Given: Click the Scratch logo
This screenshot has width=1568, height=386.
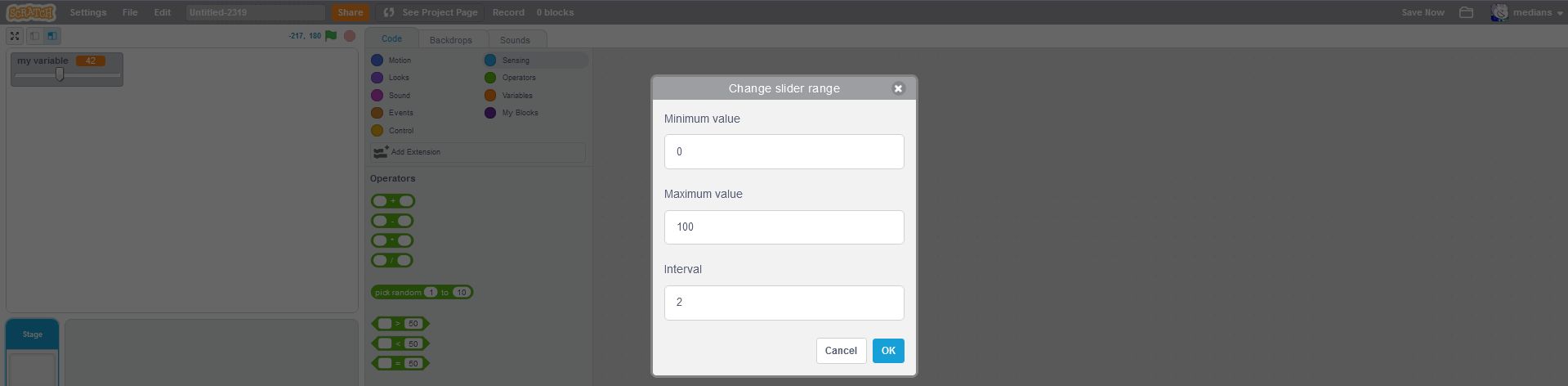Looking at the screenshot, I should pyautogui.click(x=31, y=12).
